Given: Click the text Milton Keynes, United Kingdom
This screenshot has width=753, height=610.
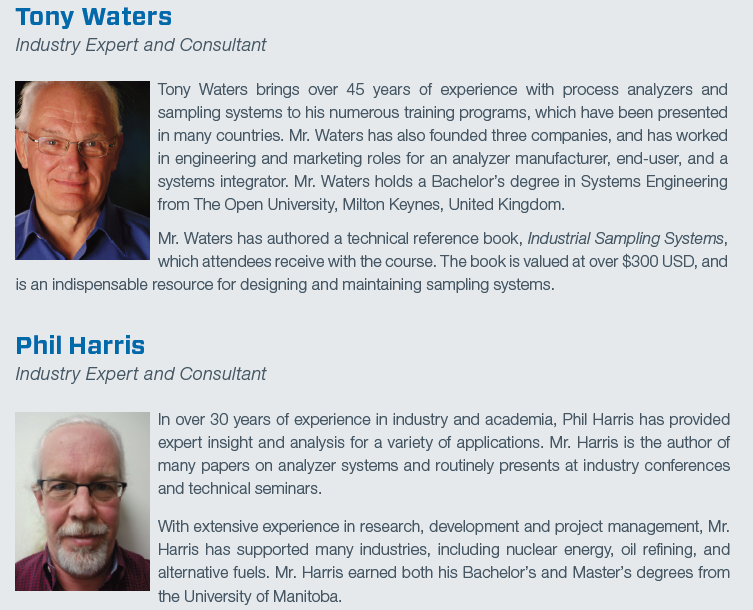Looking at the screenshot, I should tap(453, 205).
